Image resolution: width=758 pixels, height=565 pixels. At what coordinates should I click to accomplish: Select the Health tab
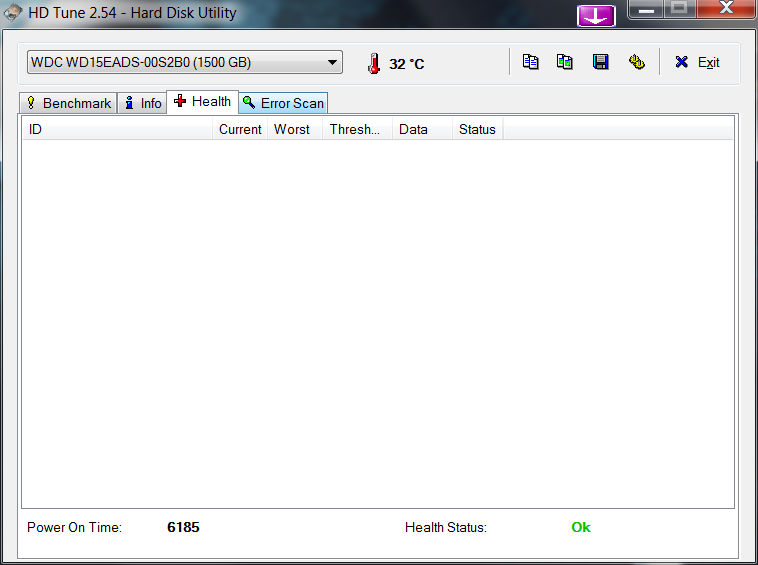[203, 101]
